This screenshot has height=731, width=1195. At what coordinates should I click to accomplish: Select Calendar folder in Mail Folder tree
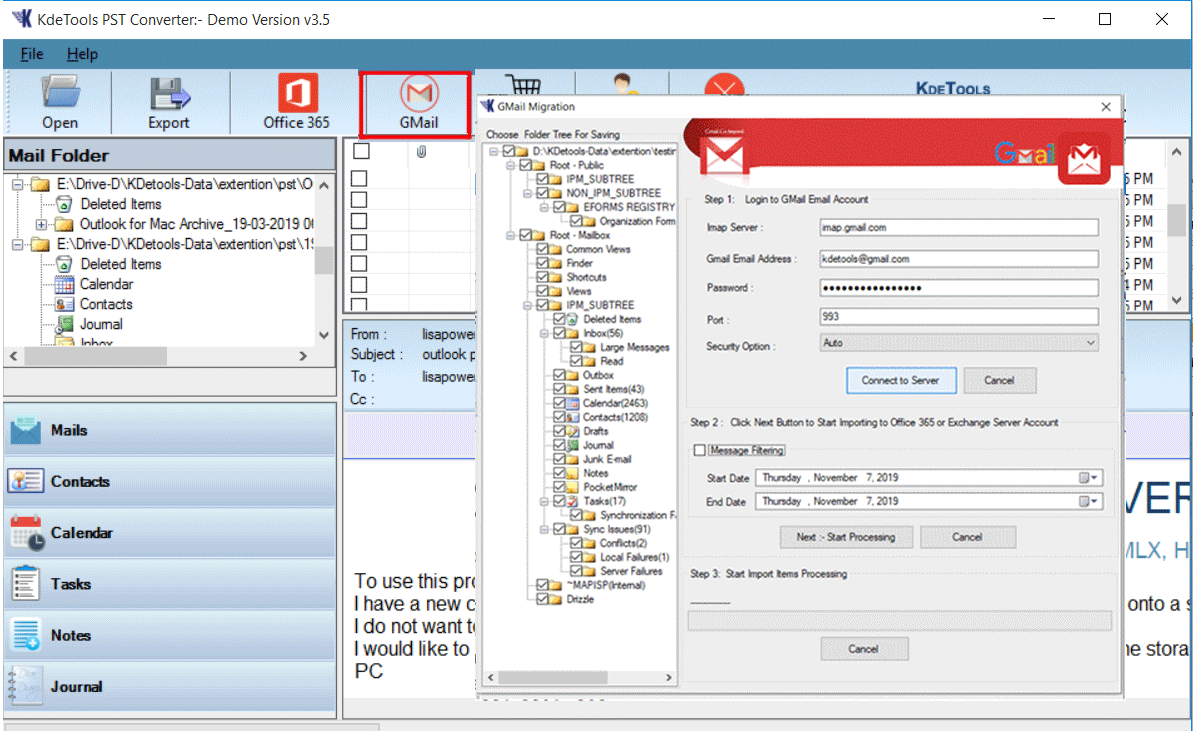coord(106,284)
